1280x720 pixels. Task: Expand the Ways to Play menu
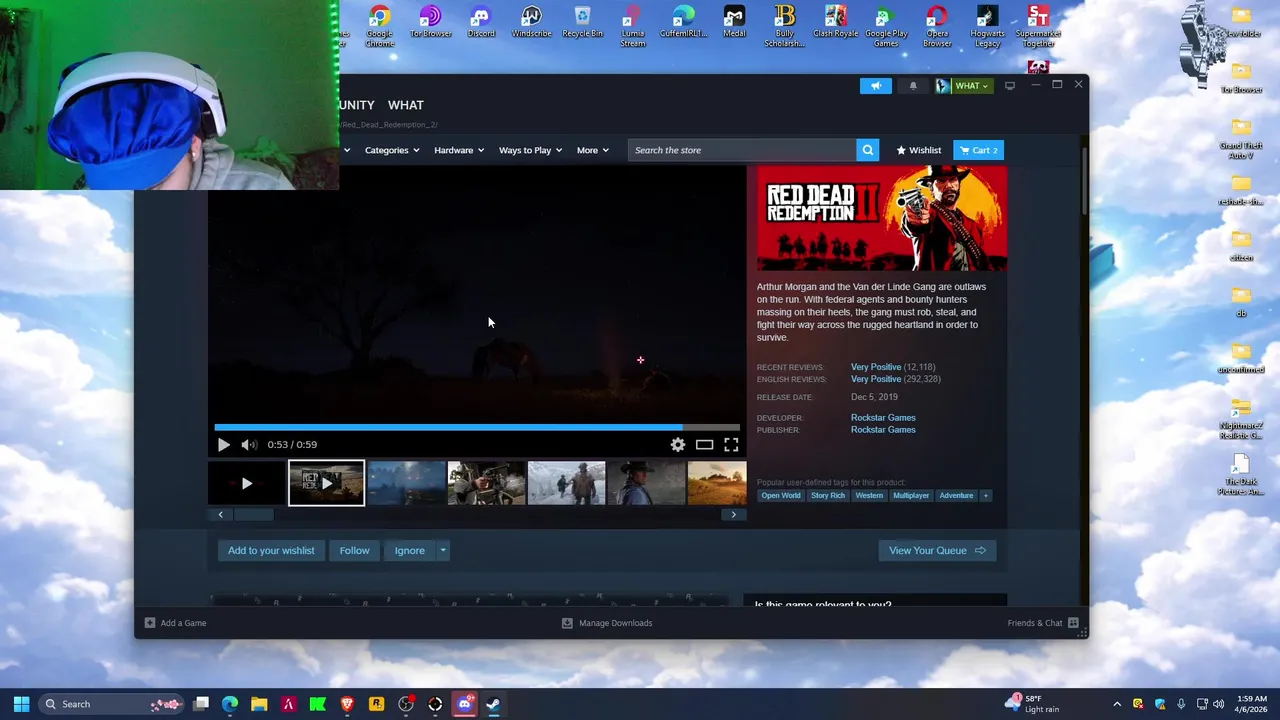[530, 150]
